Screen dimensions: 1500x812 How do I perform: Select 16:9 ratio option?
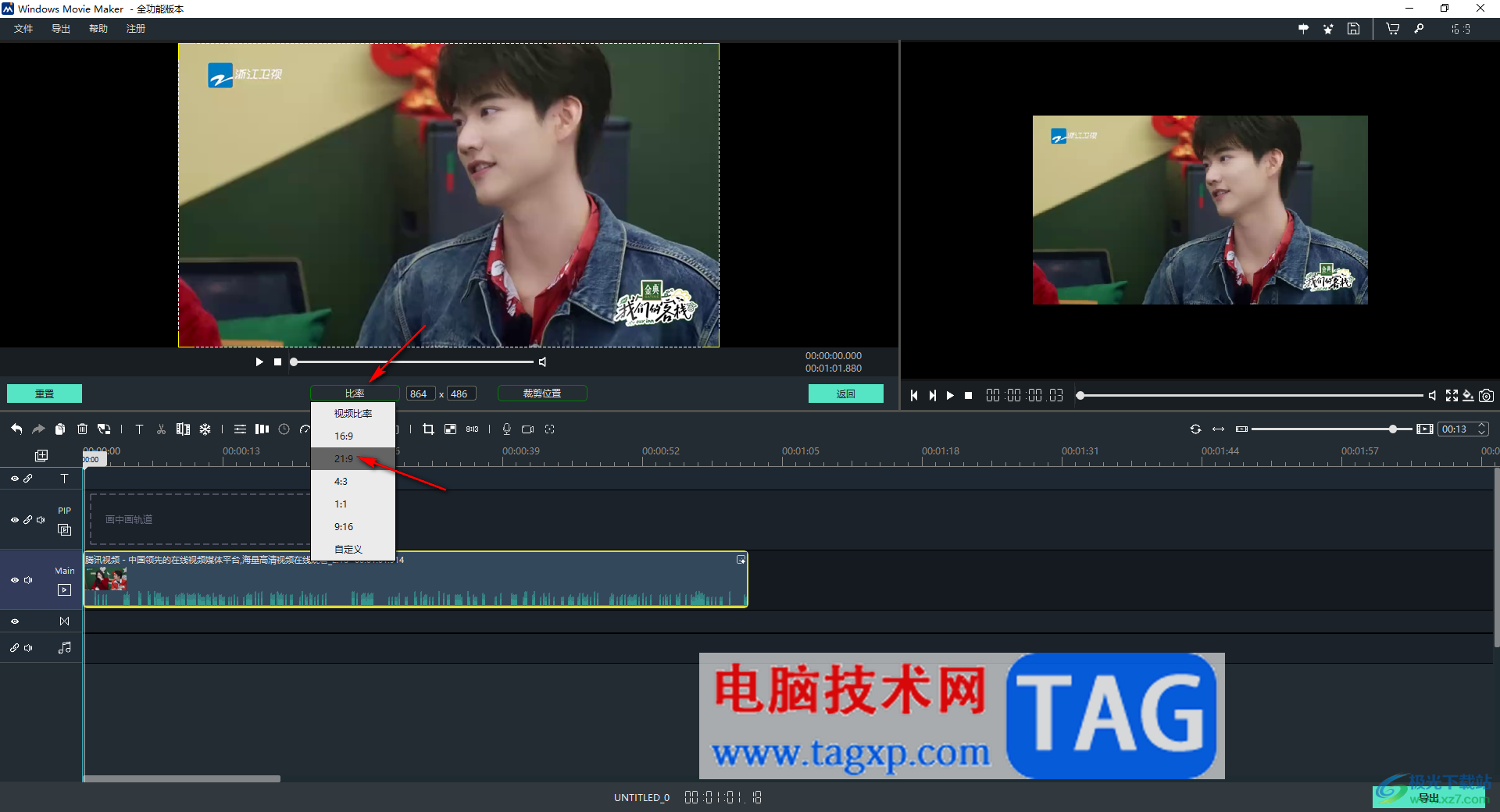[x=353, y=436]
